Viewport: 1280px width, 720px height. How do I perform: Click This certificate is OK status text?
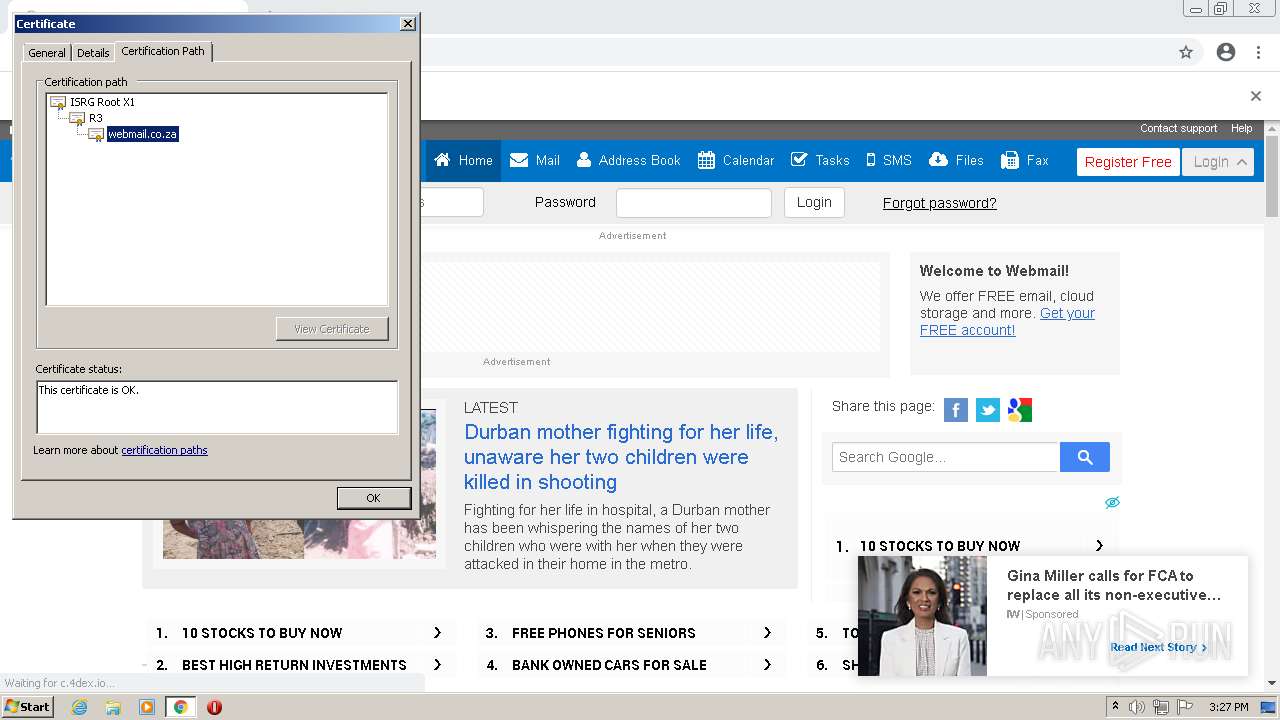[89, 390]
